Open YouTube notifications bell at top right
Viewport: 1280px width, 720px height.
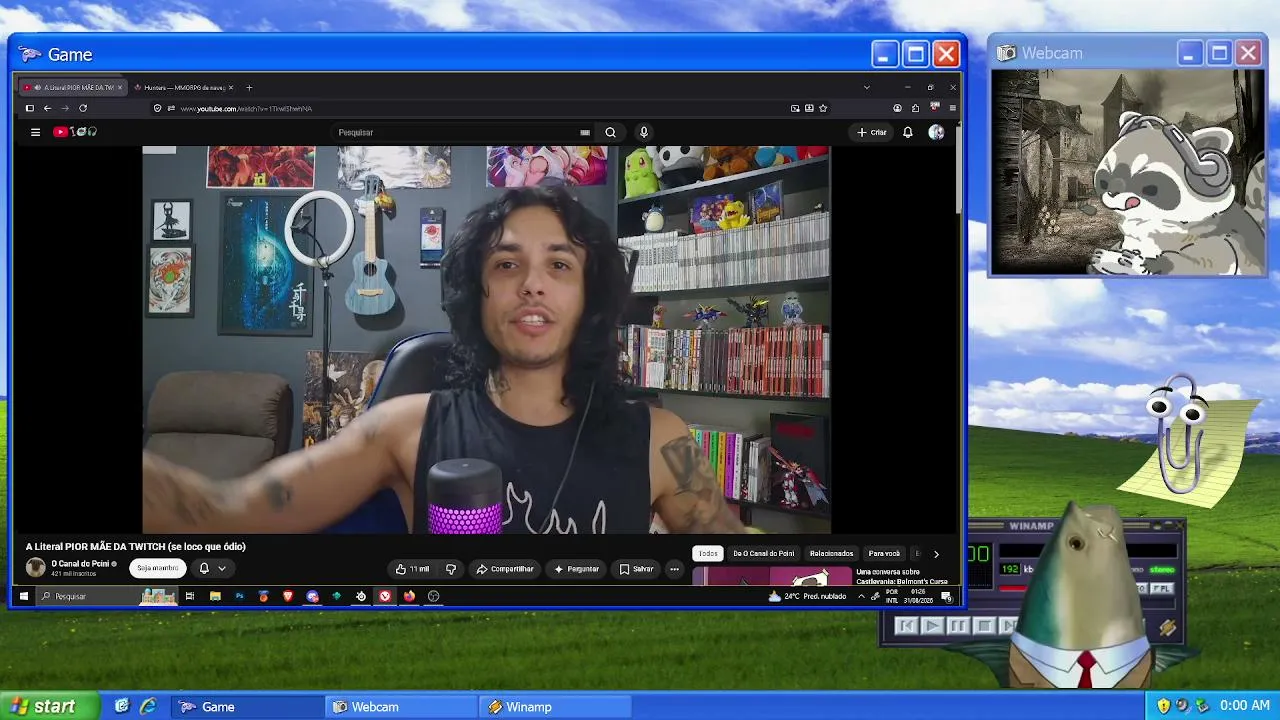coord(908,132)
